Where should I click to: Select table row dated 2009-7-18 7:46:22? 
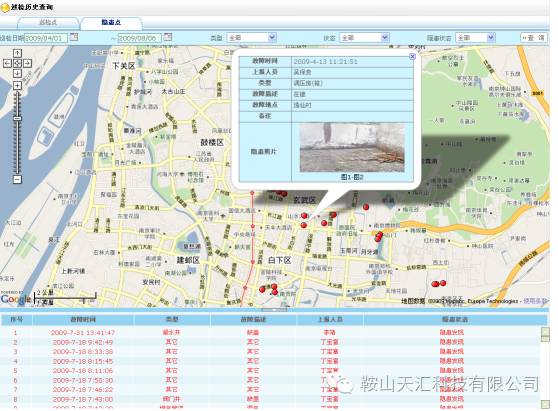[270, 390]
